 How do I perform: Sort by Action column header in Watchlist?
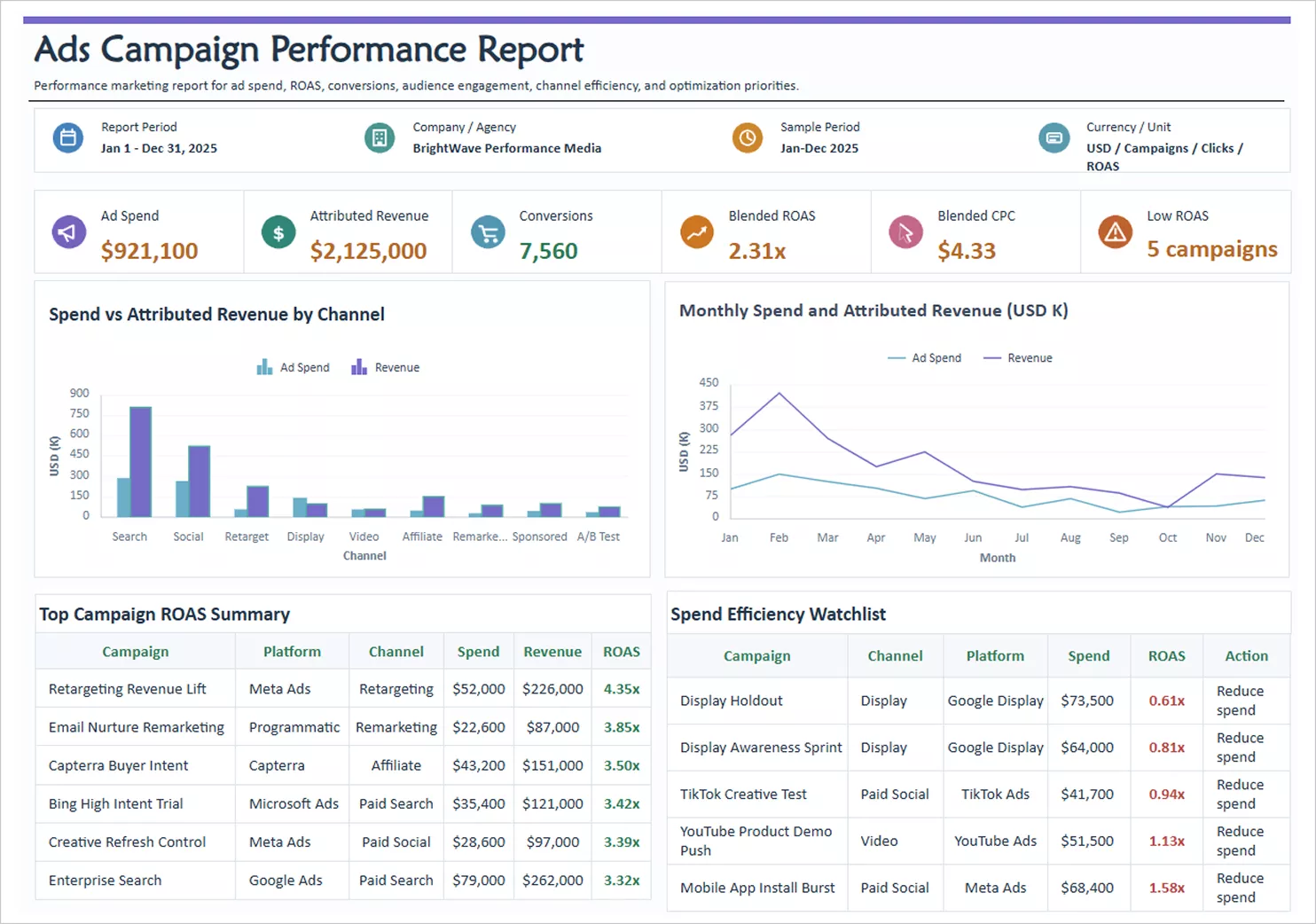(1246, 656)
